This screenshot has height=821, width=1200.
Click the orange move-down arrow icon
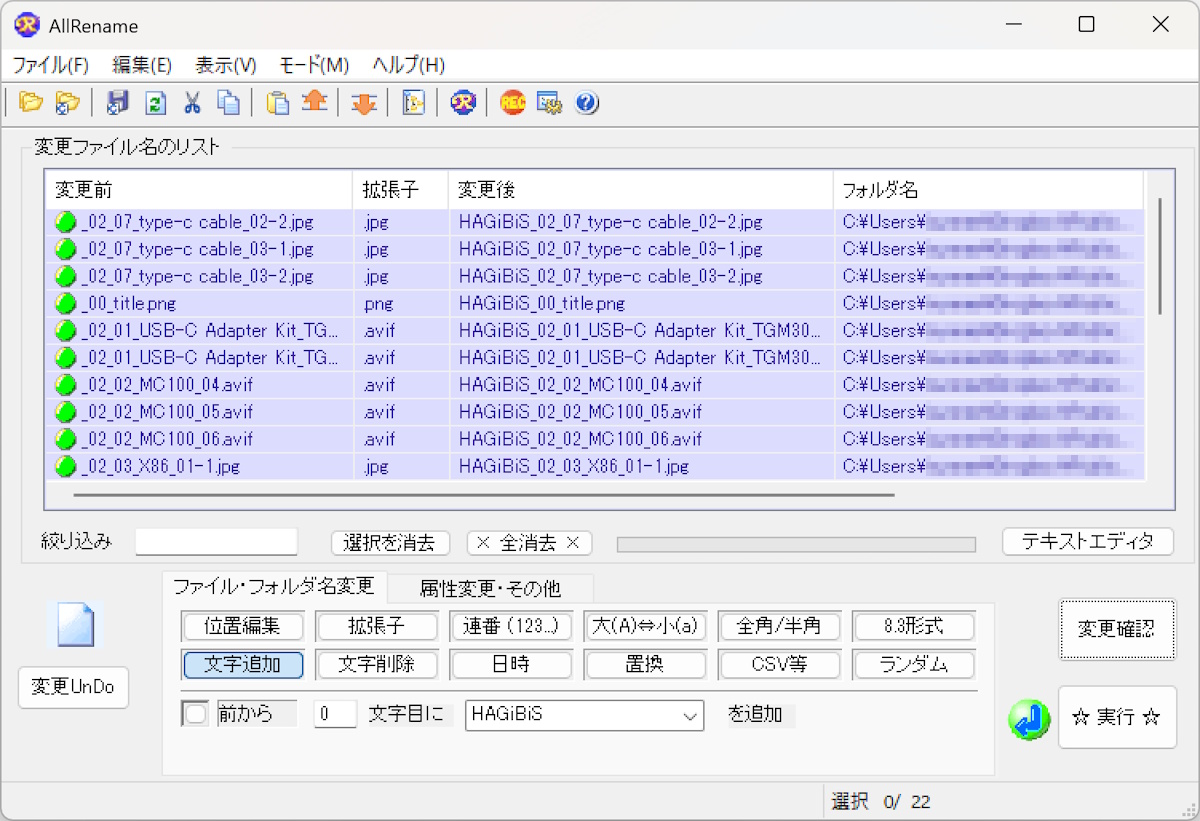pos(364,103)
